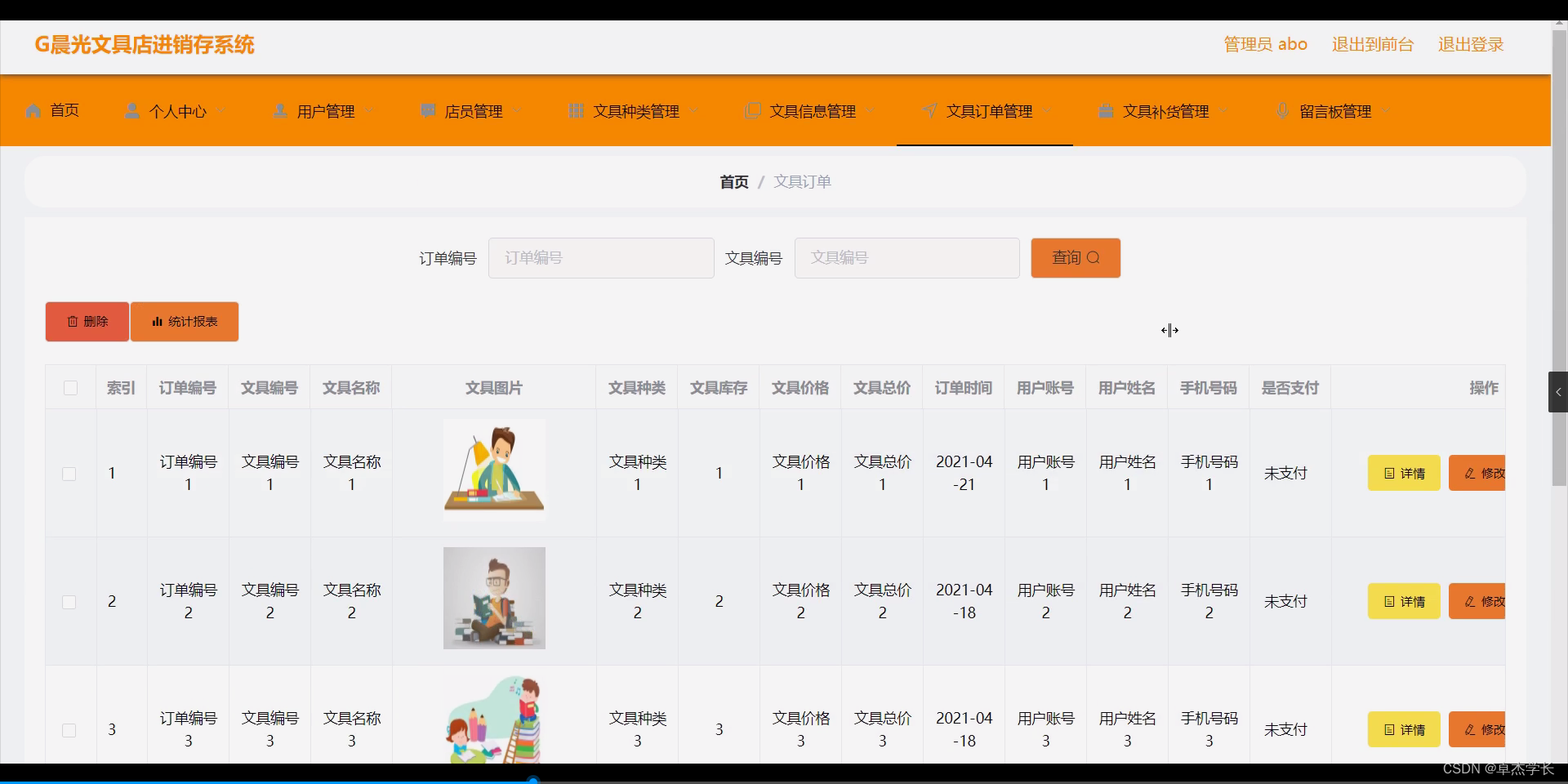This screenshot has width=1568, height=784.
Task: Click 未支付 status in row 2
Action: pyautogui.click(x=1285, y=602)
